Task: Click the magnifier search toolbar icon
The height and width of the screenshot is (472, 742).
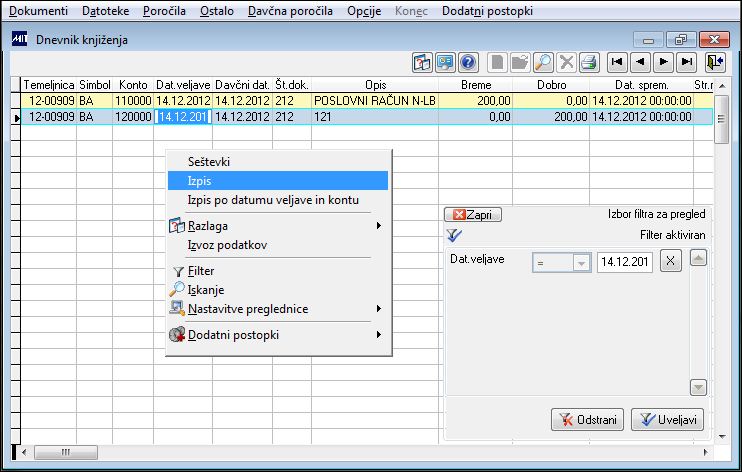Action: pyautogui.click(x=543, y=62)
